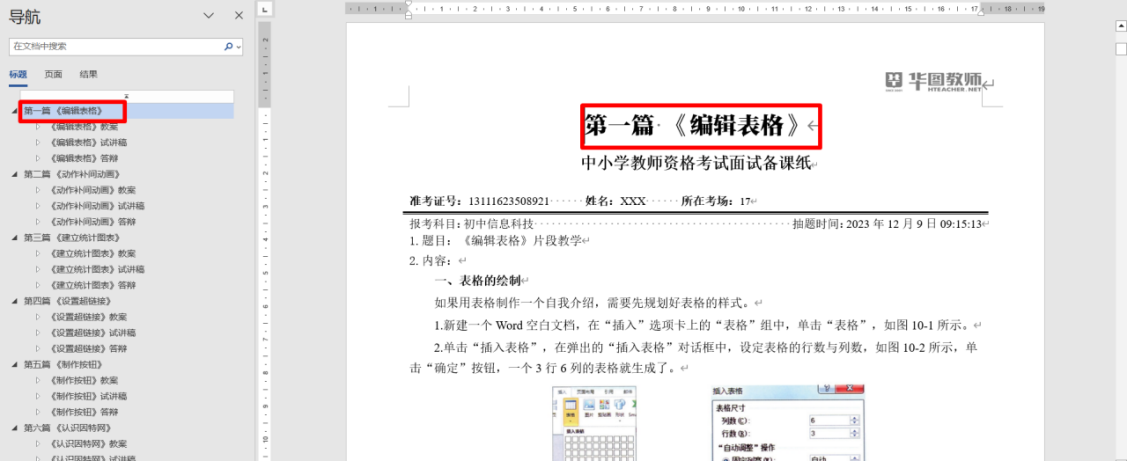Click the 华图教师 logo in page header

933,82
